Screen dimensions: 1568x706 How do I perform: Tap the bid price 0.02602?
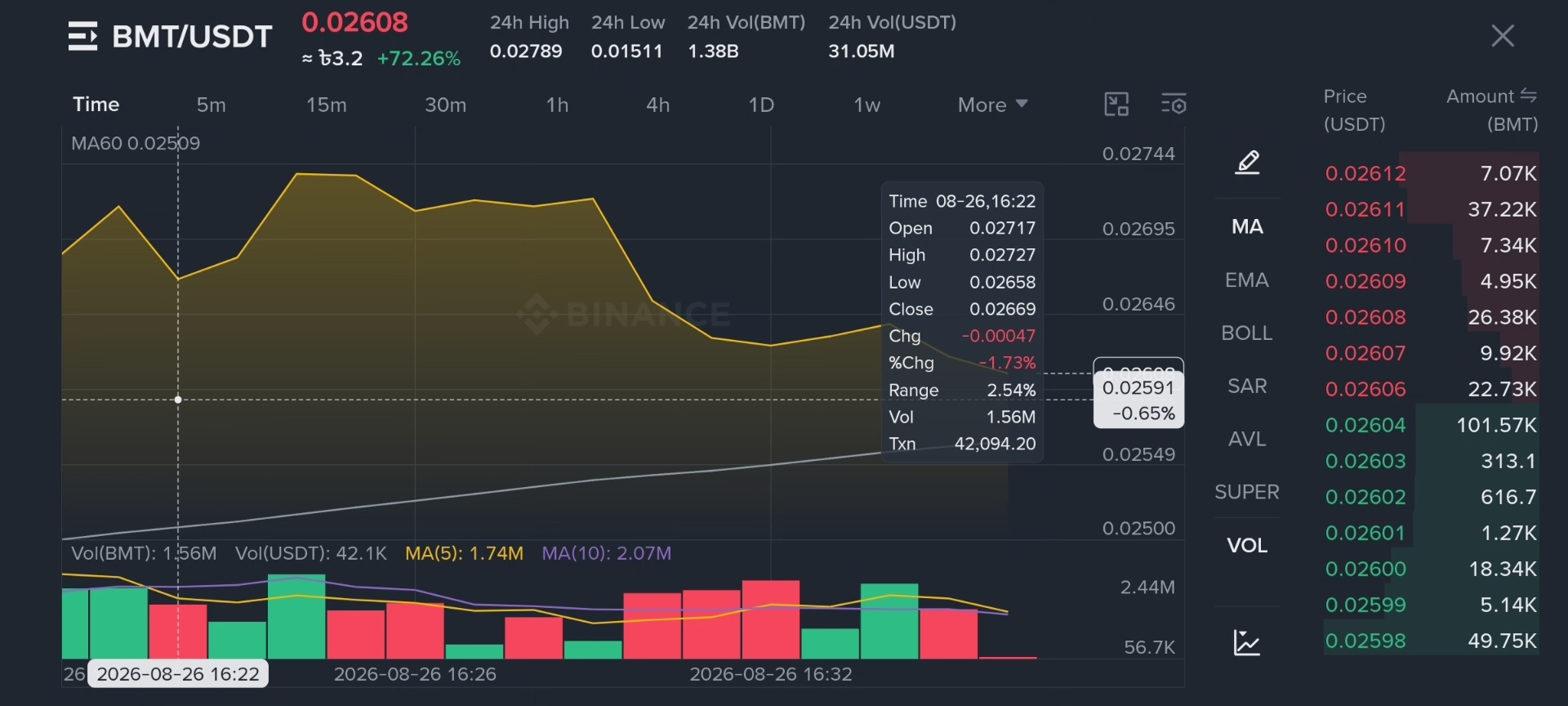(1365, 497)
